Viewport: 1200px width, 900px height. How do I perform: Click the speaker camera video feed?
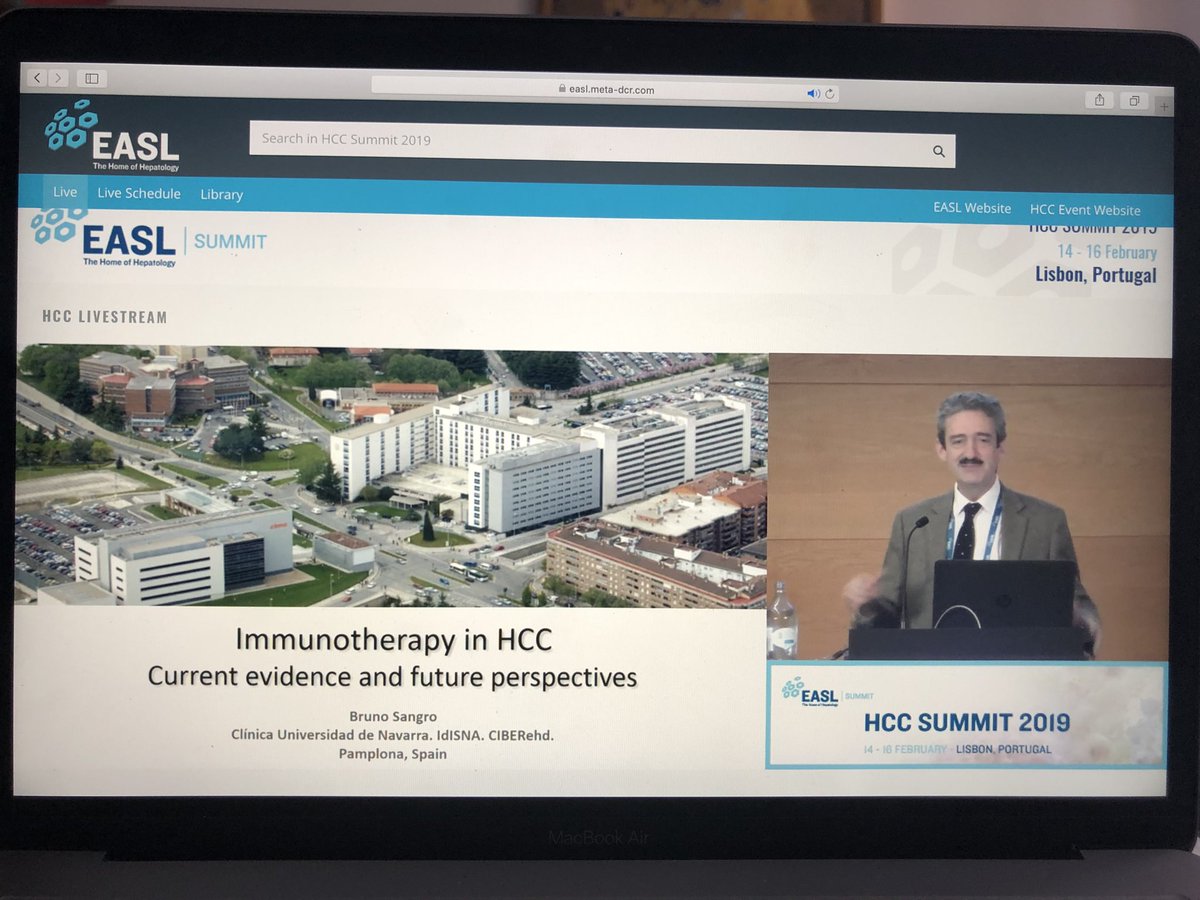[968, 505]
